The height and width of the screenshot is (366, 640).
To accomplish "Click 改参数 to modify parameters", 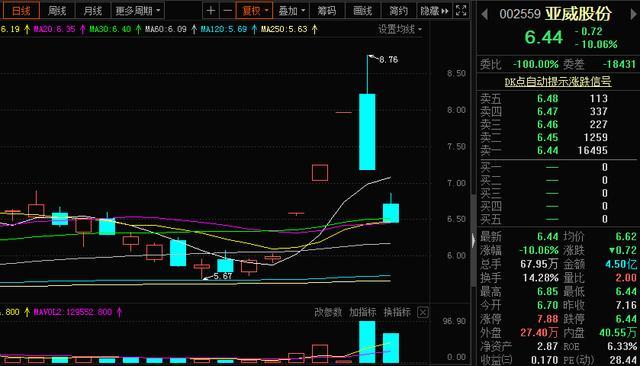I will 328,313.
